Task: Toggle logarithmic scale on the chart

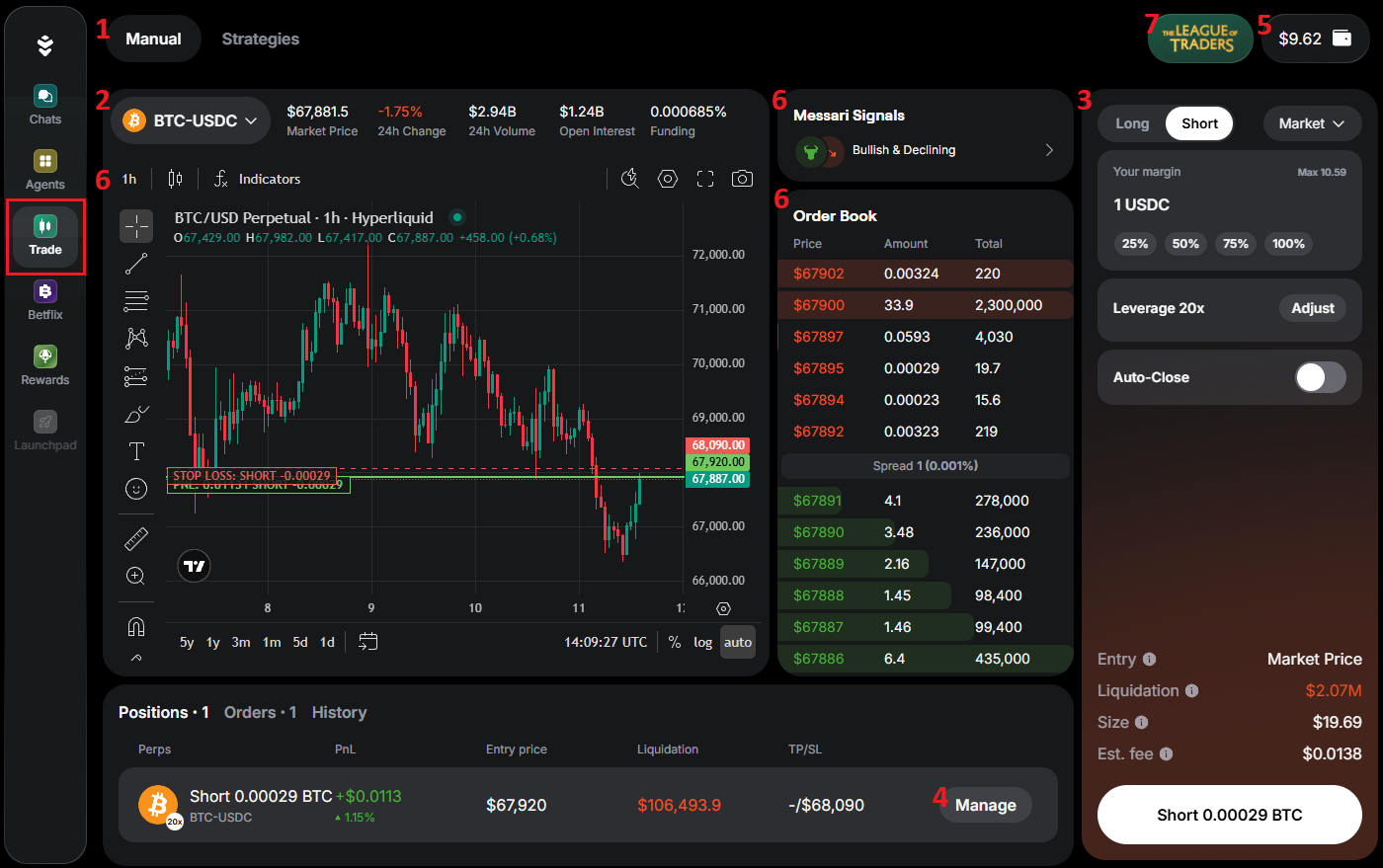Action: [702, 642]
